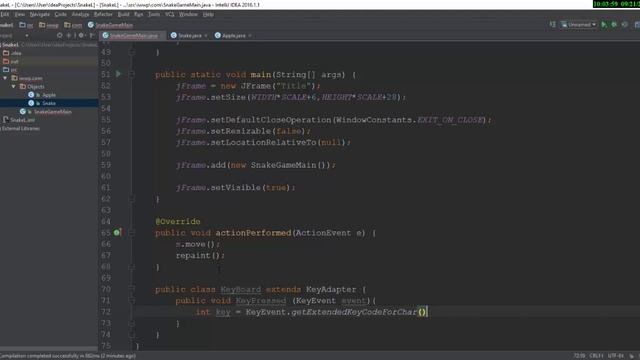Screen dimensions: 640x360
Task: Close the Snake.java tab
Action: pyautogui.click(x=206, y=36)
